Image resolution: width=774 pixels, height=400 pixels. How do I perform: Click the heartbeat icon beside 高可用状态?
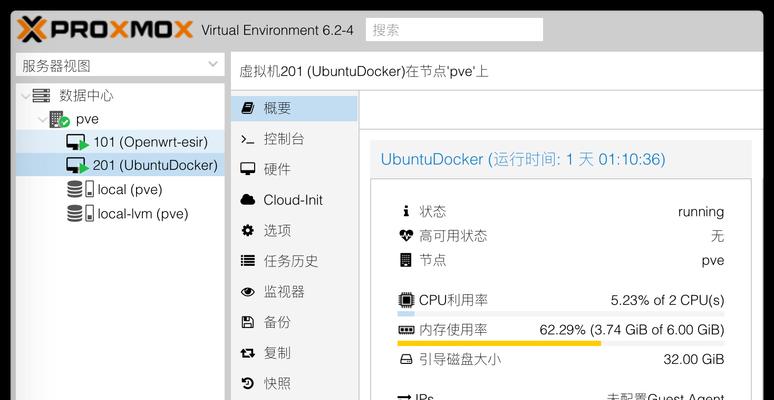406,236
